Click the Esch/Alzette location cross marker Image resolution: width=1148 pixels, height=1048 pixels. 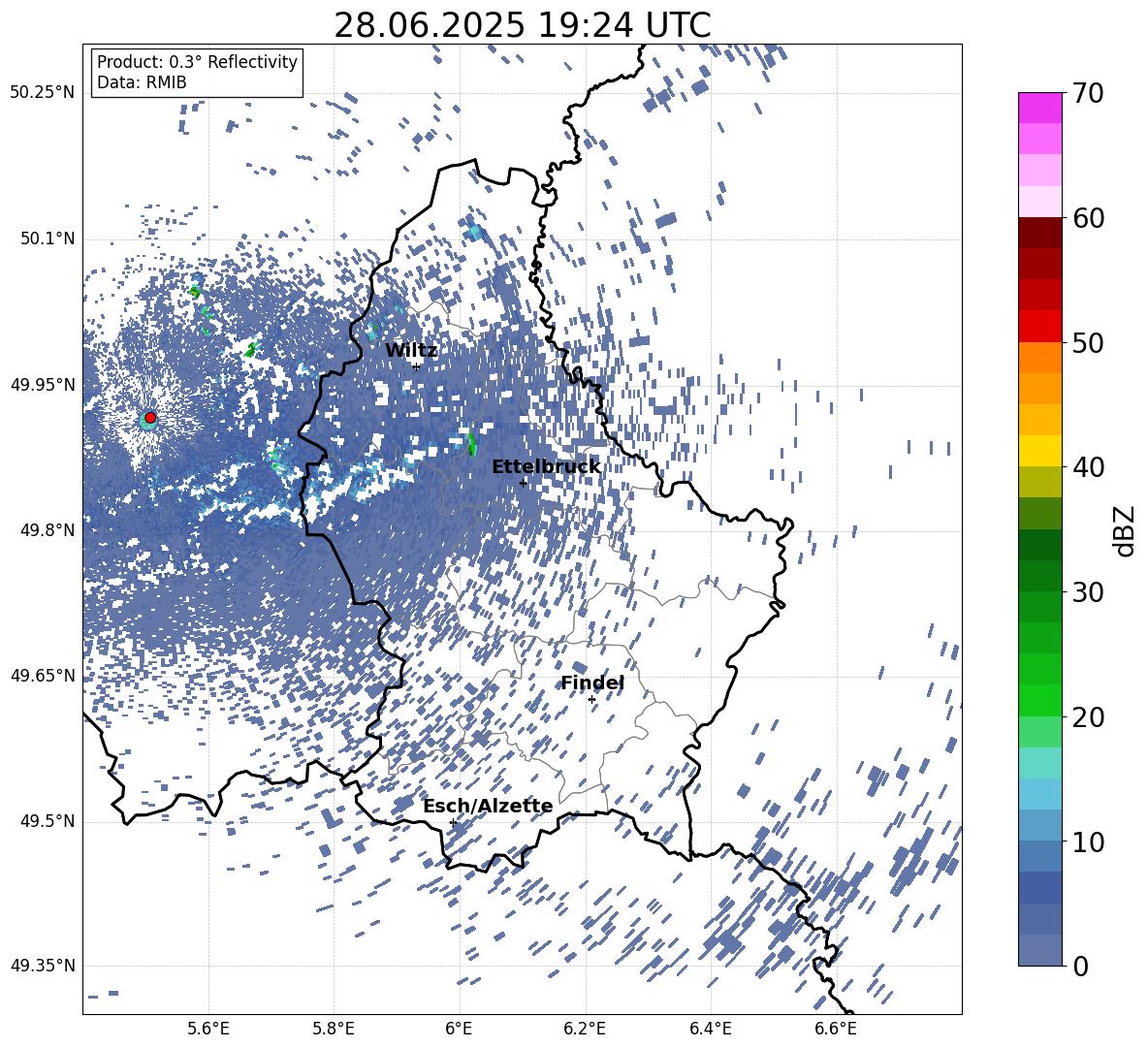453,822
